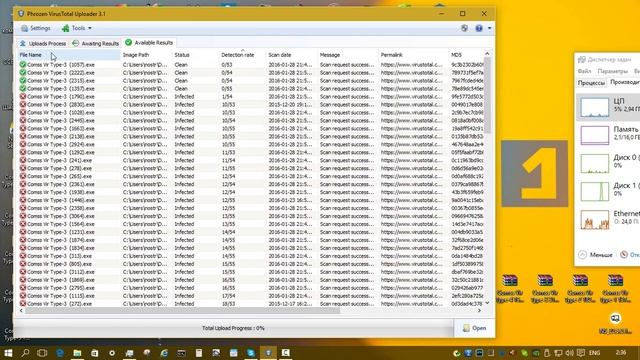Open Action Center notification icon
Screen dimensions: 640x360
tap(580, 353)
